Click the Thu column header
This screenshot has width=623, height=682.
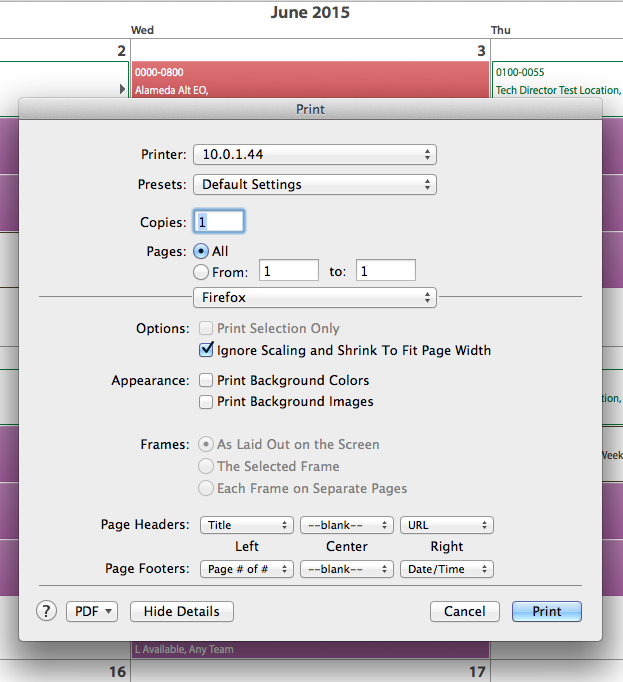pos(501,30)
